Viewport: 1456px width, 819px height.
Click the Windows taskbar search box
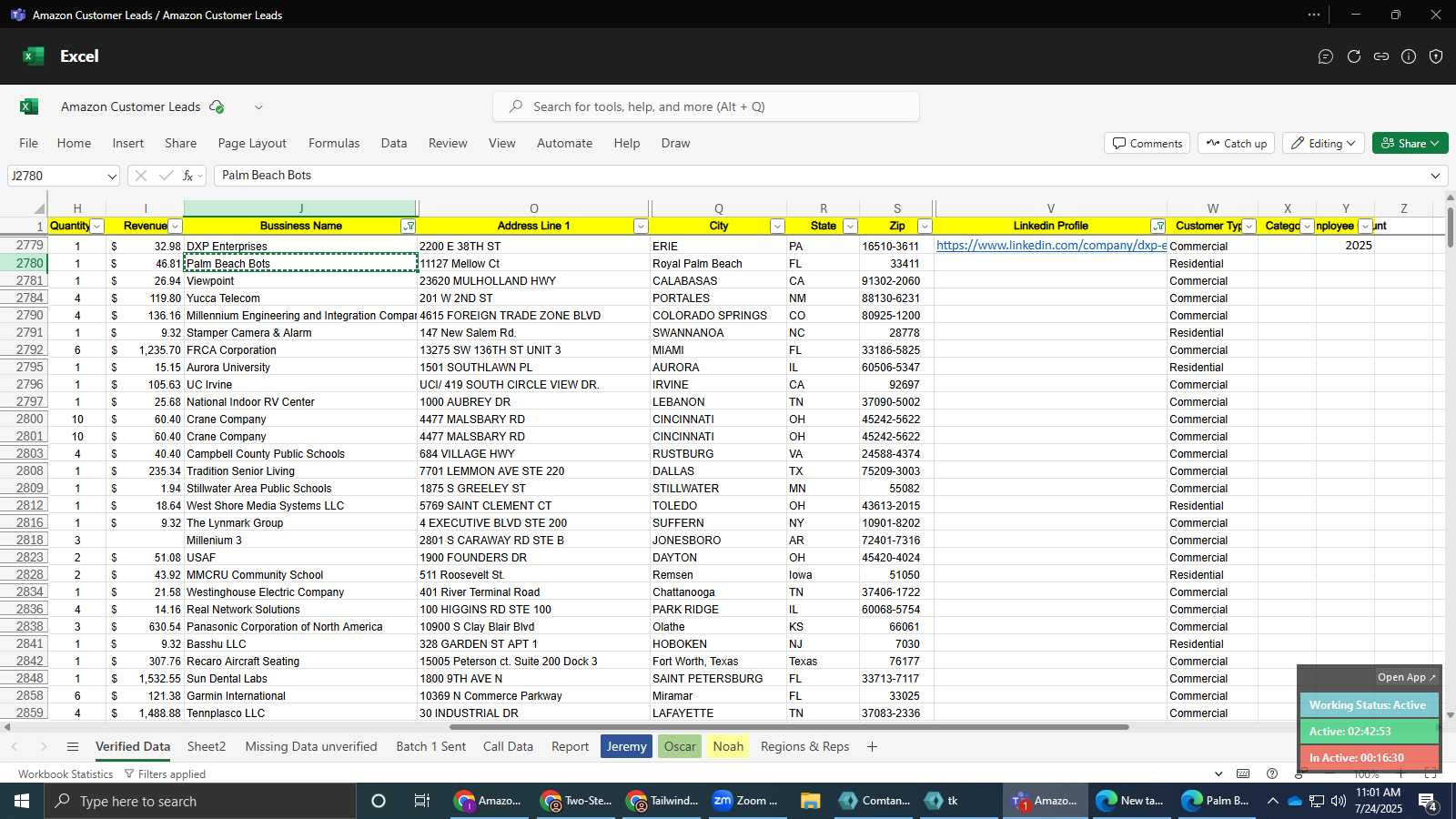pyautogui.click(x=200, y=801)
